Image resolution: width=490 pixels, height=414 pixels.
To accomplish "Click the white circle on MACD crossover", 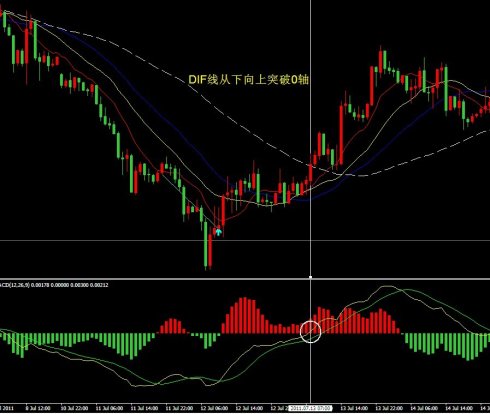I will pyautogui.click(x=310, y=332).
